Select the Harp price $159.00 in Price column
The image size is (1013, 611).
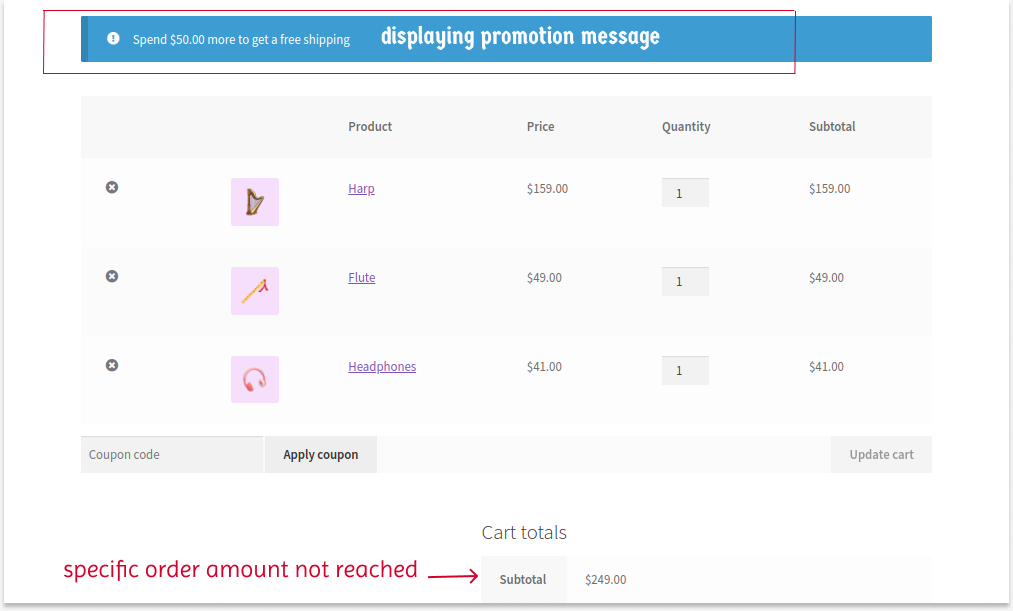point(547,189)
